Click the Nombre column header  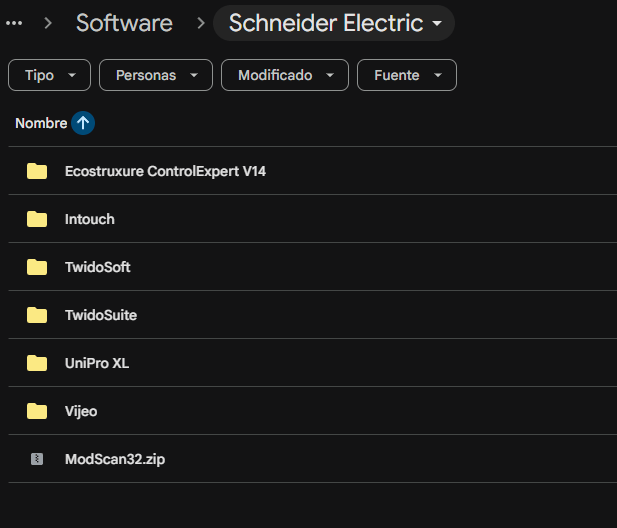[41, 123]
